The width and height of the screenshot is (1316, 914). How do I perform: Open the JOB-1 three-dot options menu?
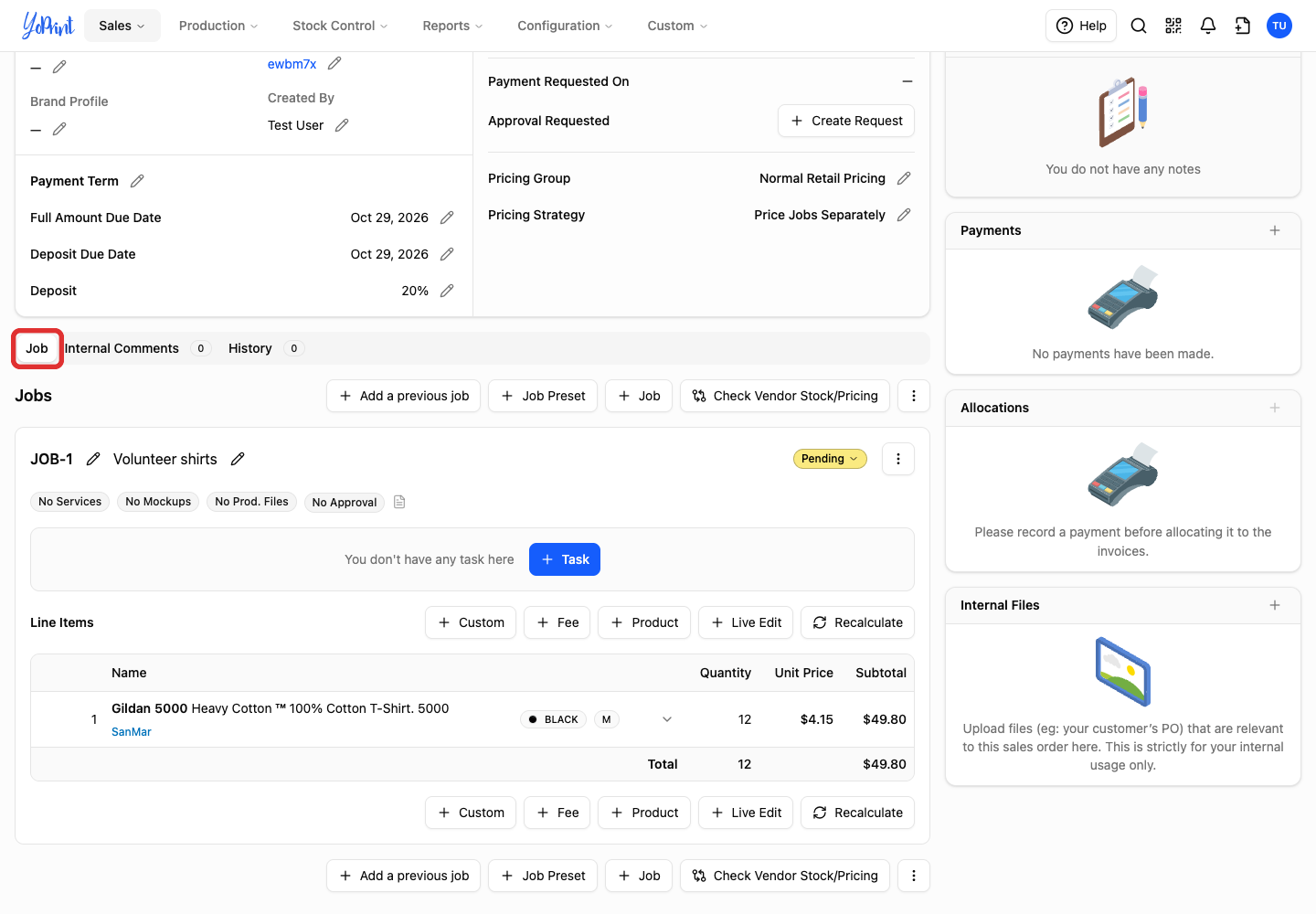point(898,459)
